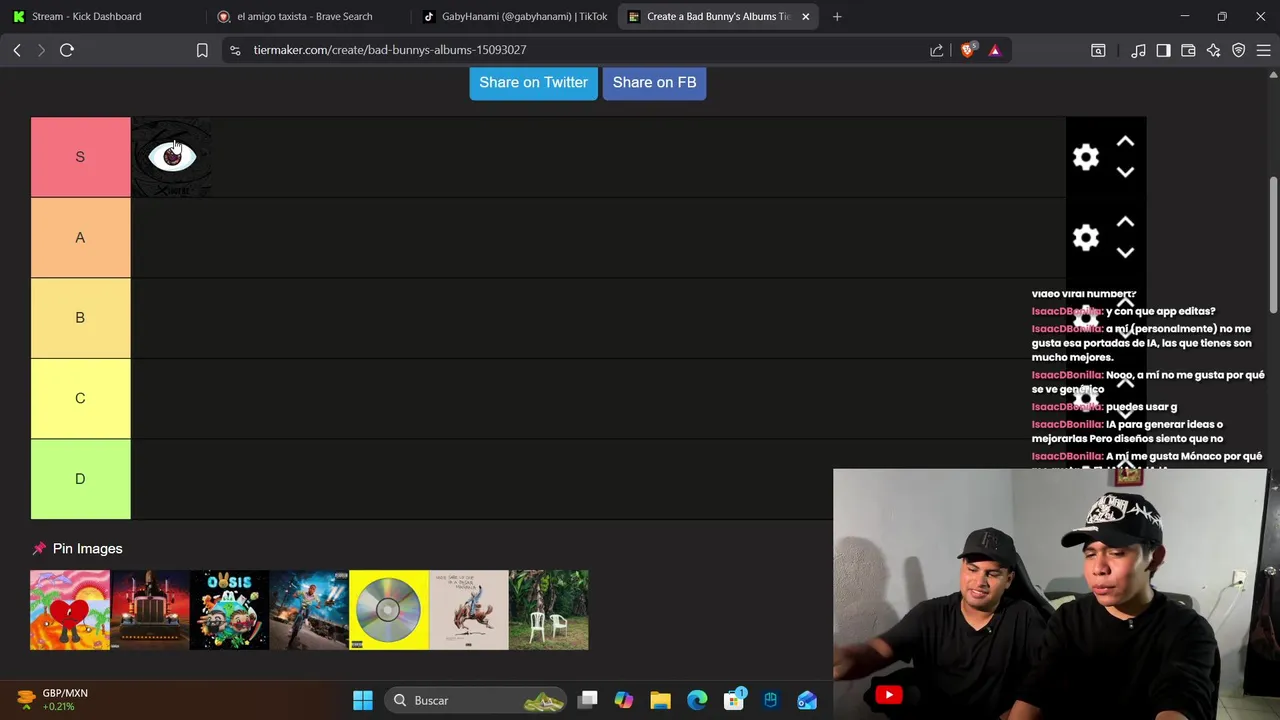
Task: Click Share on FB button
Action: click(654, 82)
